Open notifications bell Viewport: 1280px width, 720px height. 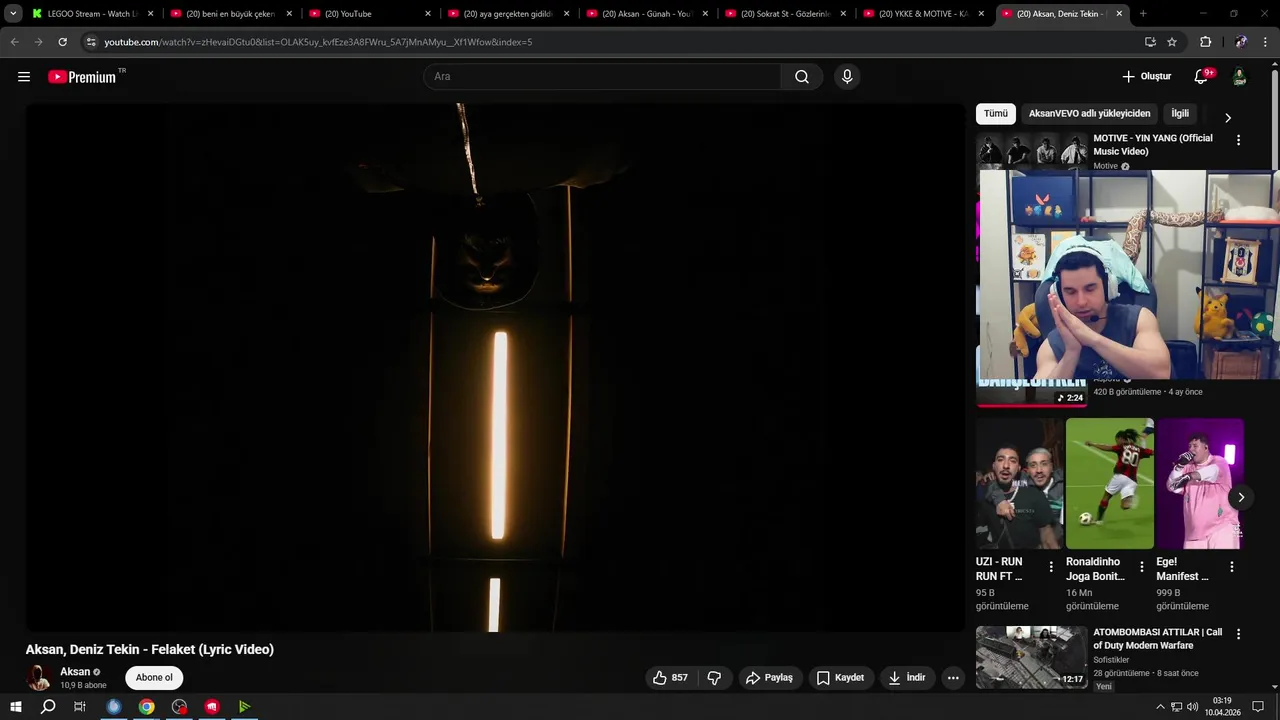1202,77
